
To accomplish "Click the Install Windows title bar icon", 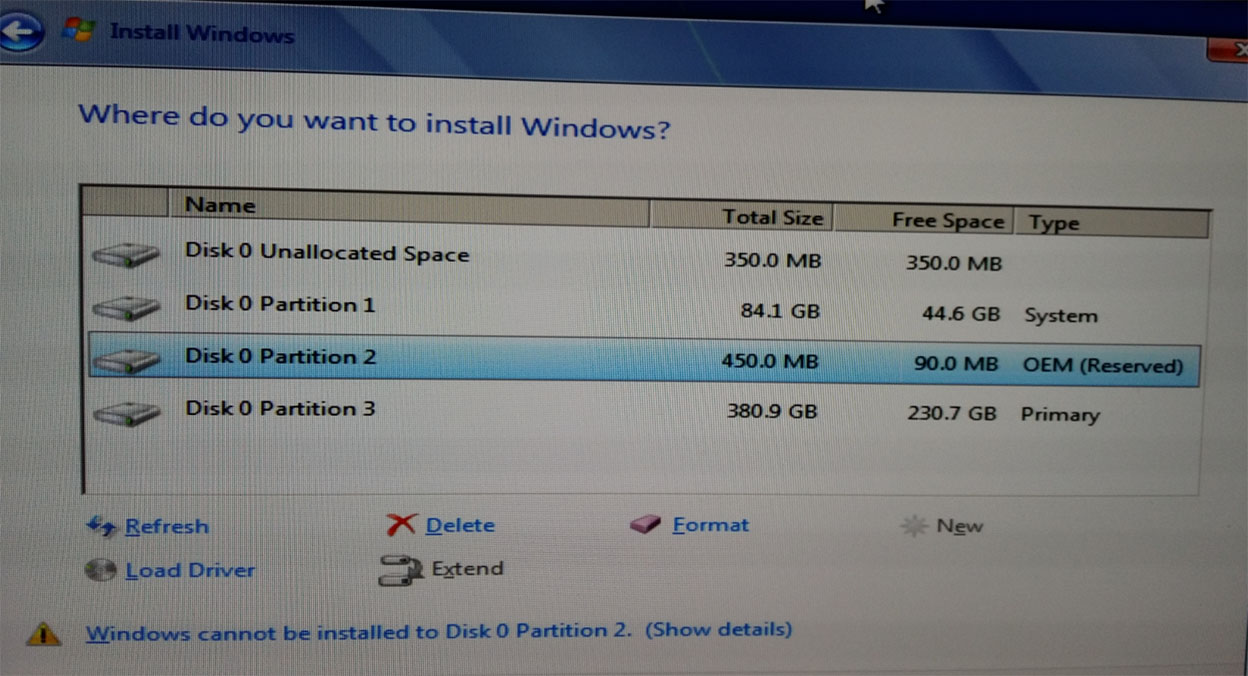I will 77,30.
